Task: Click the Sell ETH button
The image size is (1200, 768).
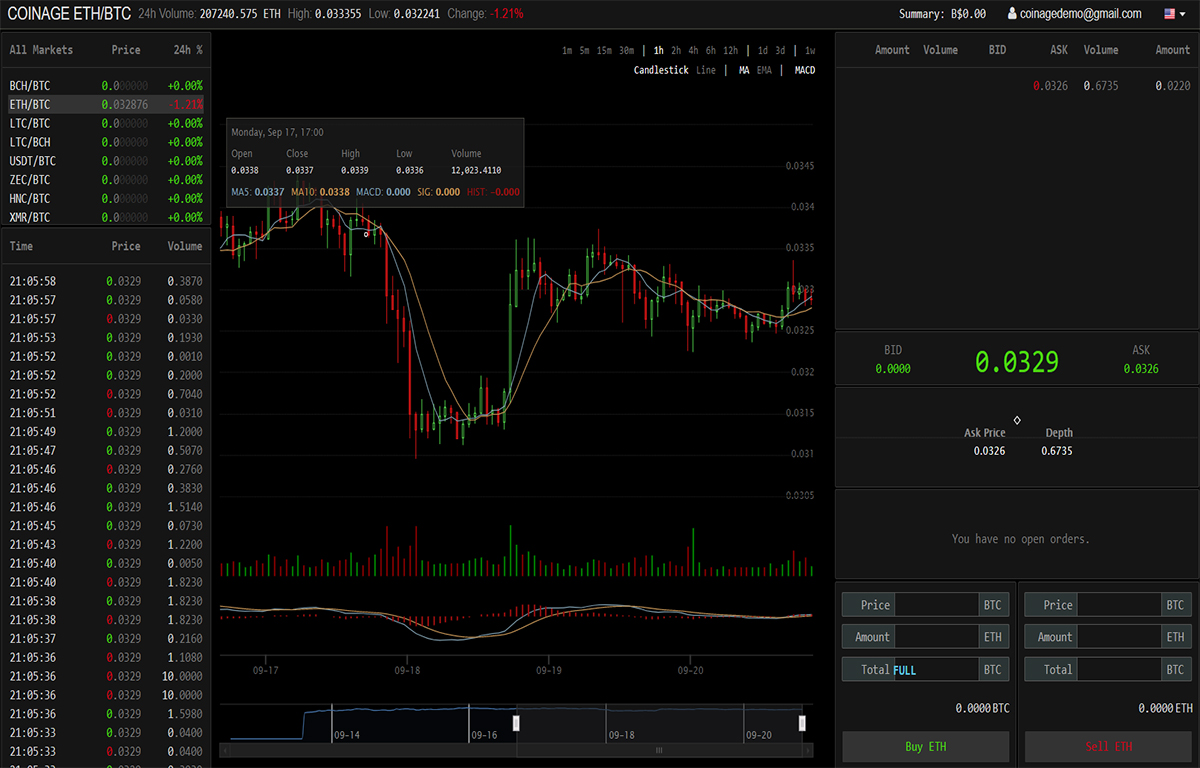Action: (1108, 747)
